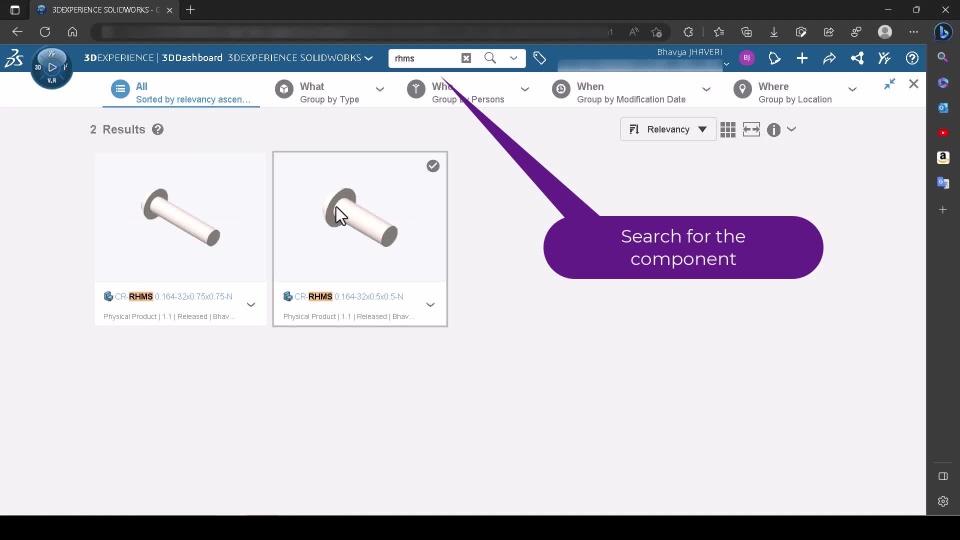Screen dimensions: 960x540
Task: Expand the Where filter chevron
Action: pos(852,89)
